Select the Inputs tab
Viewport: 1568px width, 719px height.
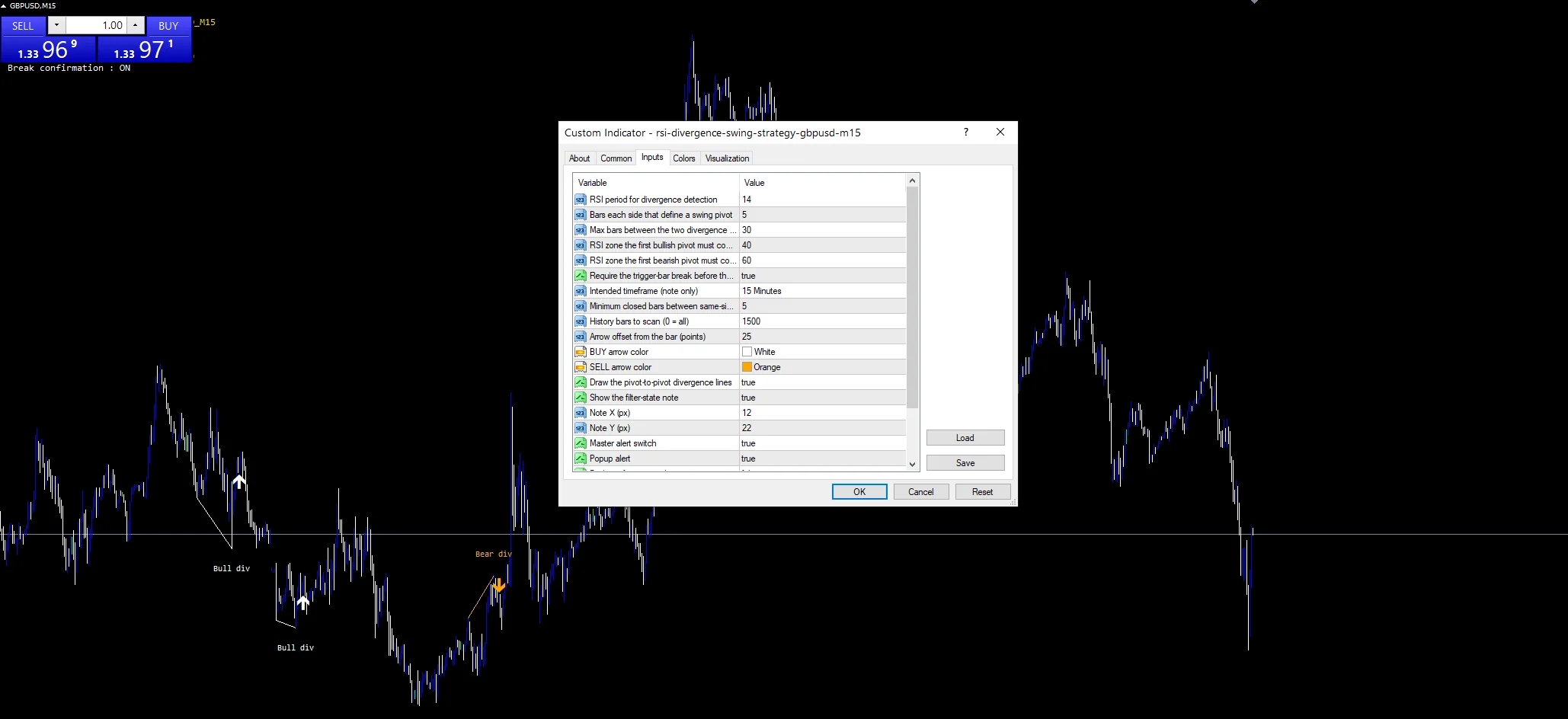coord(652,157)
